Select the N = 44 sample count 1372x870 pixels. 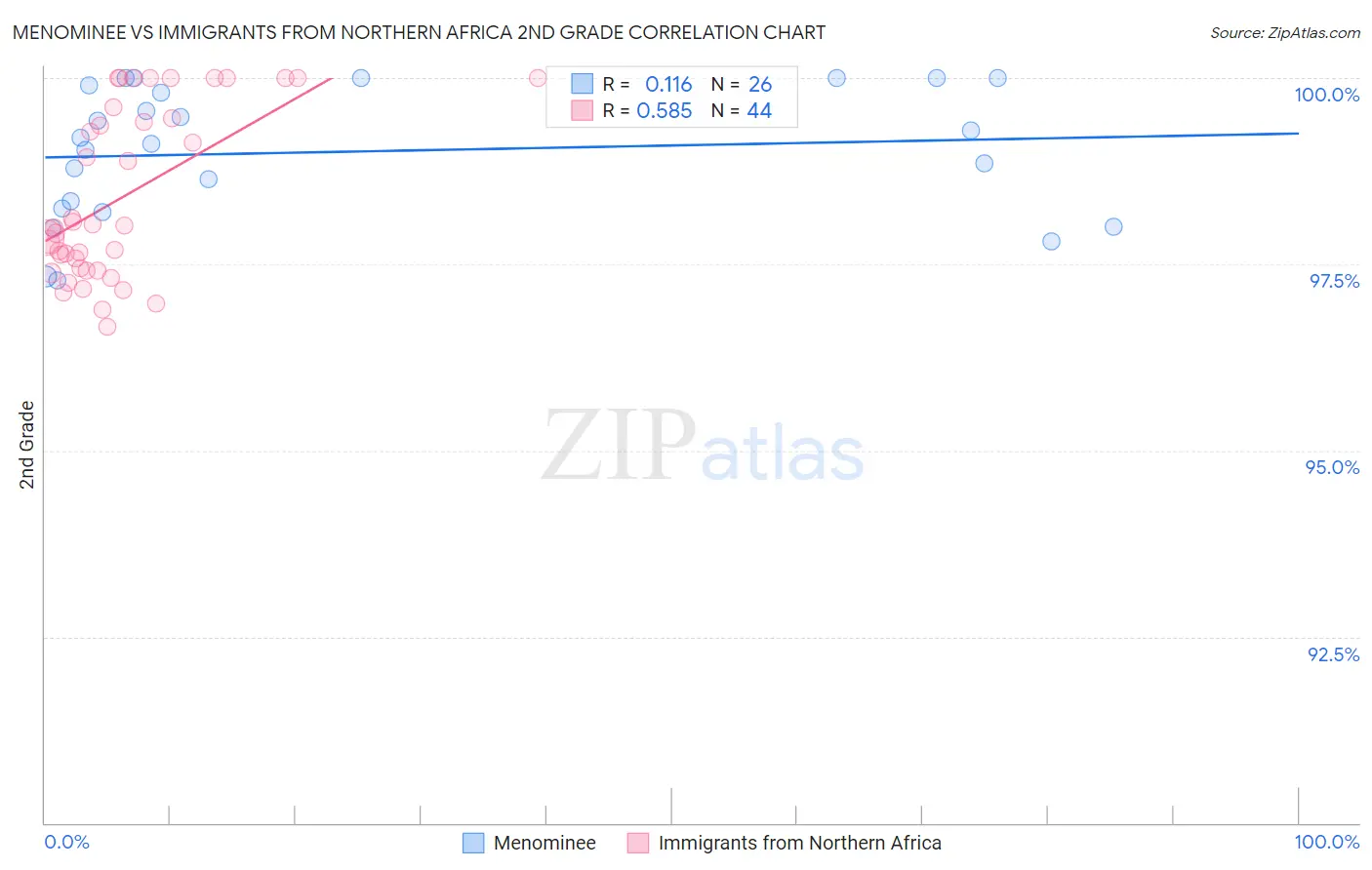pos(742,110)
